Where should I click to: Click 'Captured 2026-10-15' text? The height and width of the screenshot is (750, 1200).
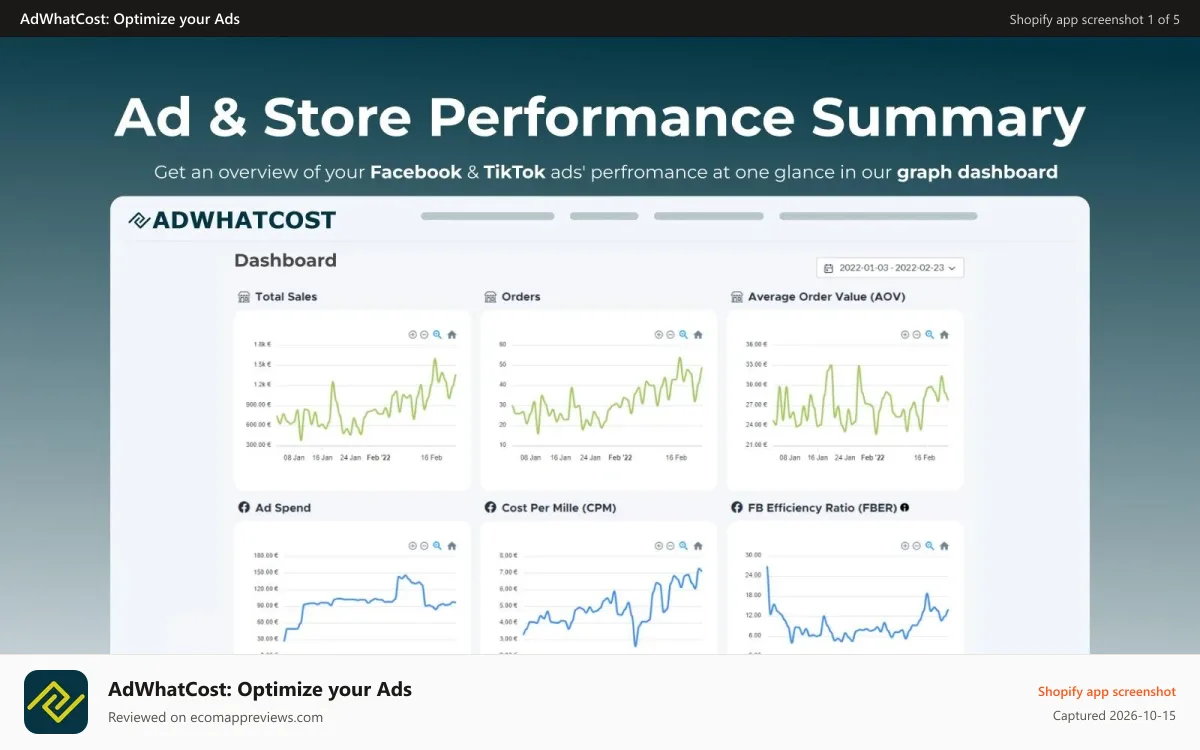1115,716
